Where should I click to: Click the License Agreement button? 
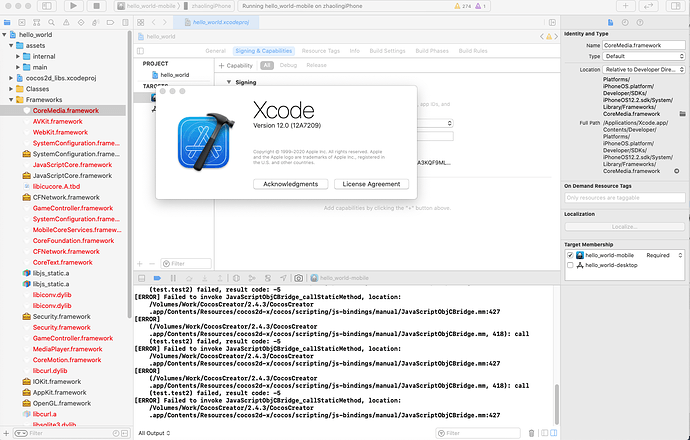point(371,184)
